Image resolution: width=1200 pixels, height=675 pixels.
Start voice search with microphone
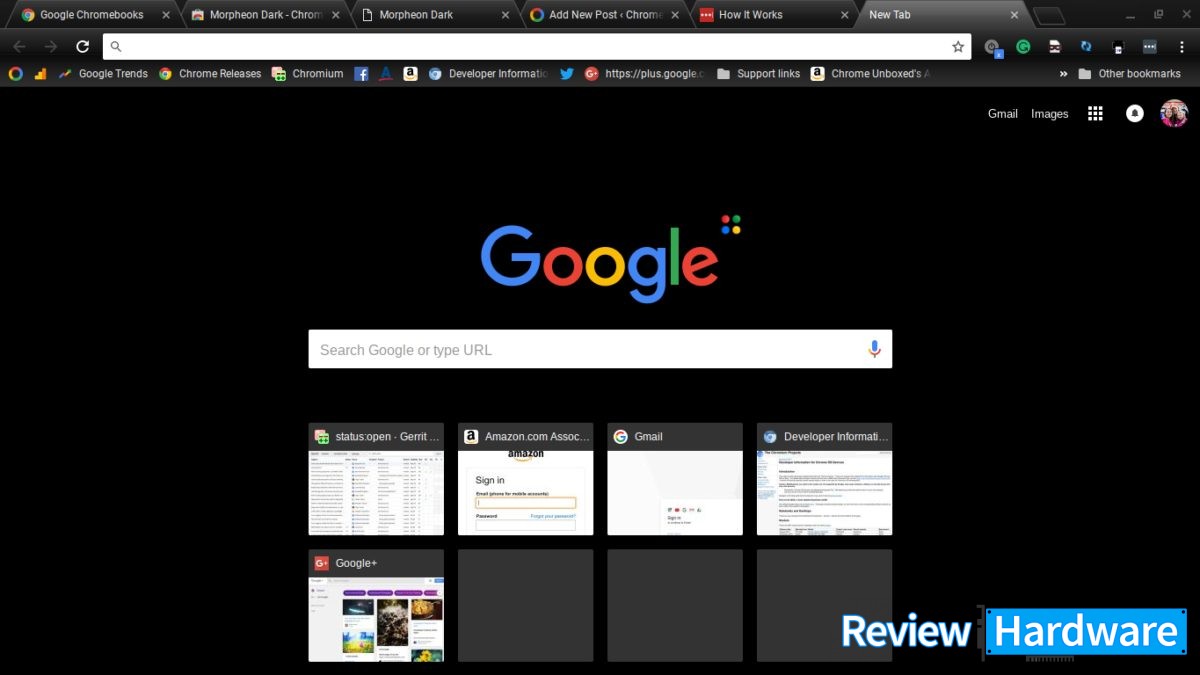pos(874,349)
